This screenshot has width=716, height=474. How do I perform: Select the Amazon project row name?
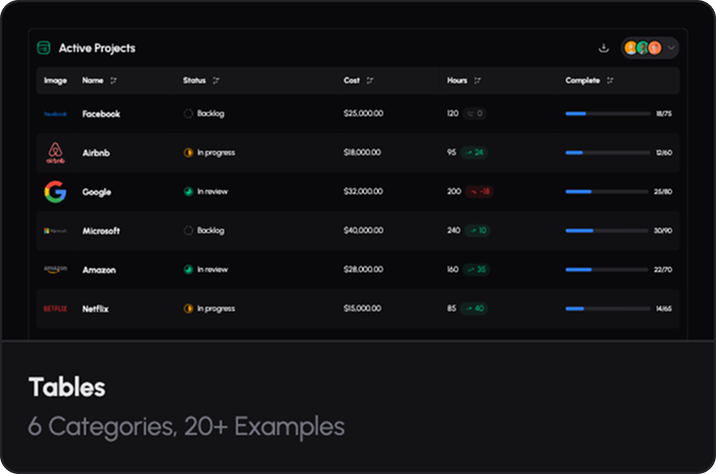[100, 270]
